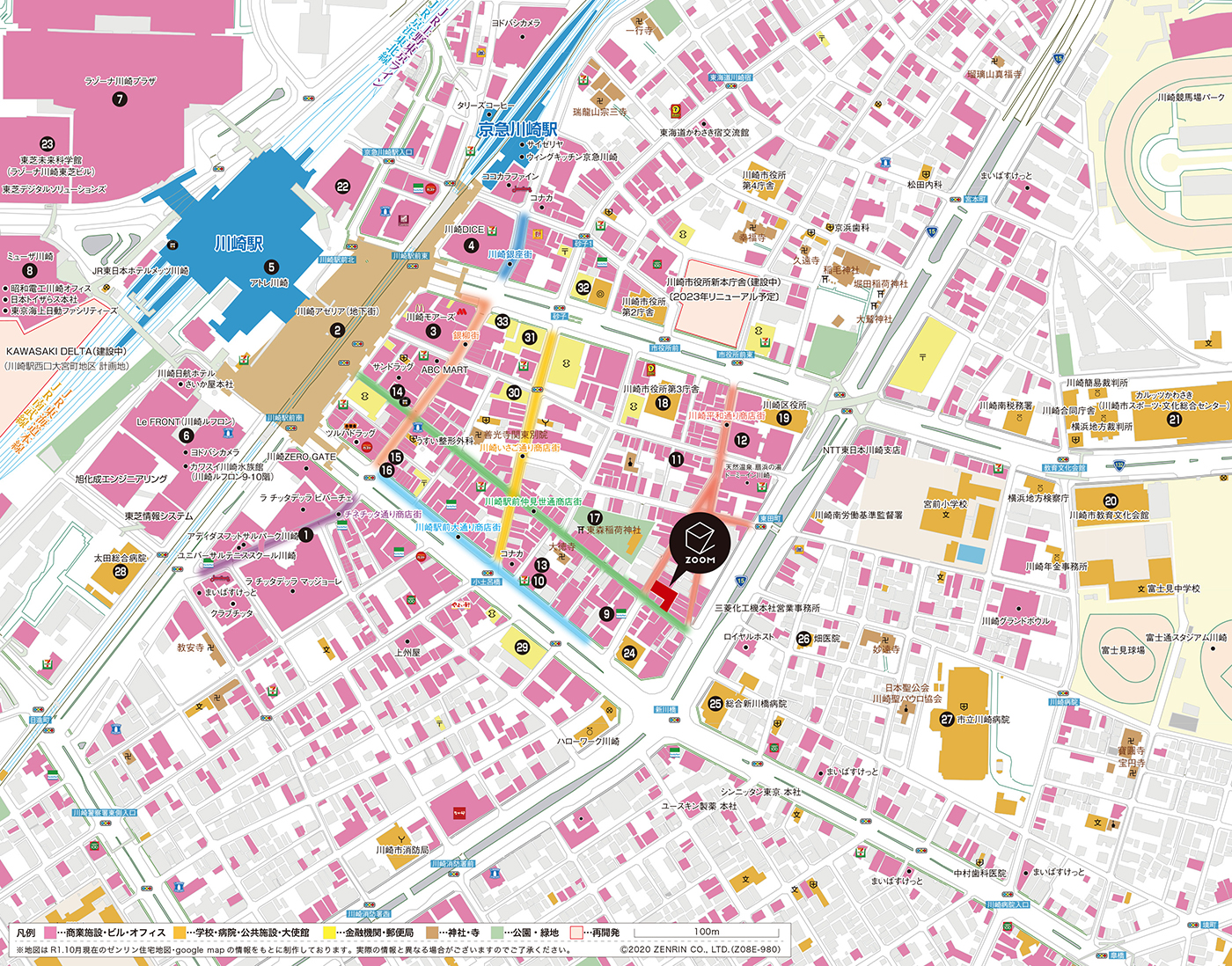The image size is (1232, 966).
Task: Click the 再開発 legend swatch
Action: pyautogui.click(x=576, y=933)
